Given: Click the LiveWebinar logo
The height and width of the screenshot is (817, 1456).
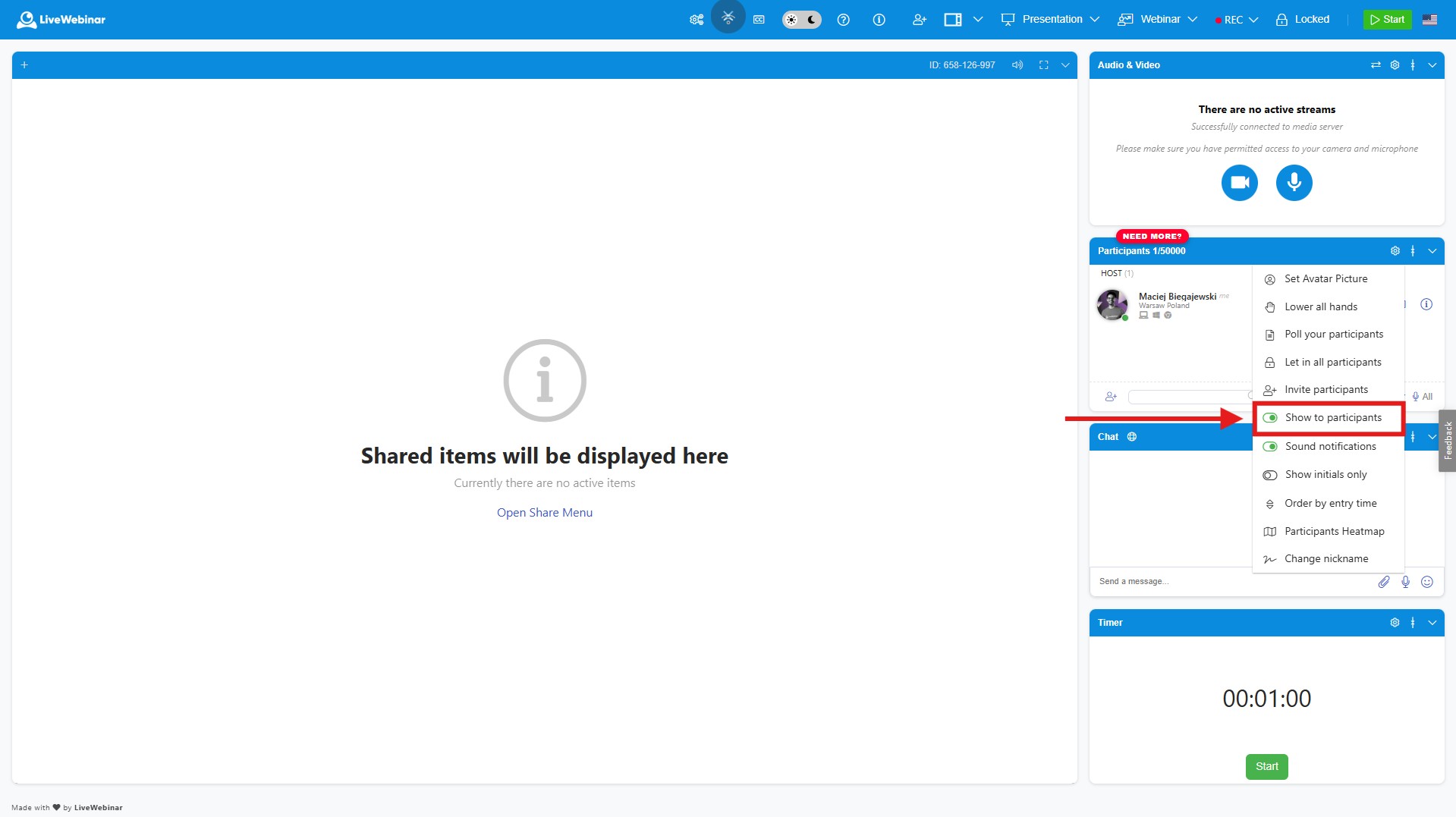Looking at the screenshot, I should point(61,20).
